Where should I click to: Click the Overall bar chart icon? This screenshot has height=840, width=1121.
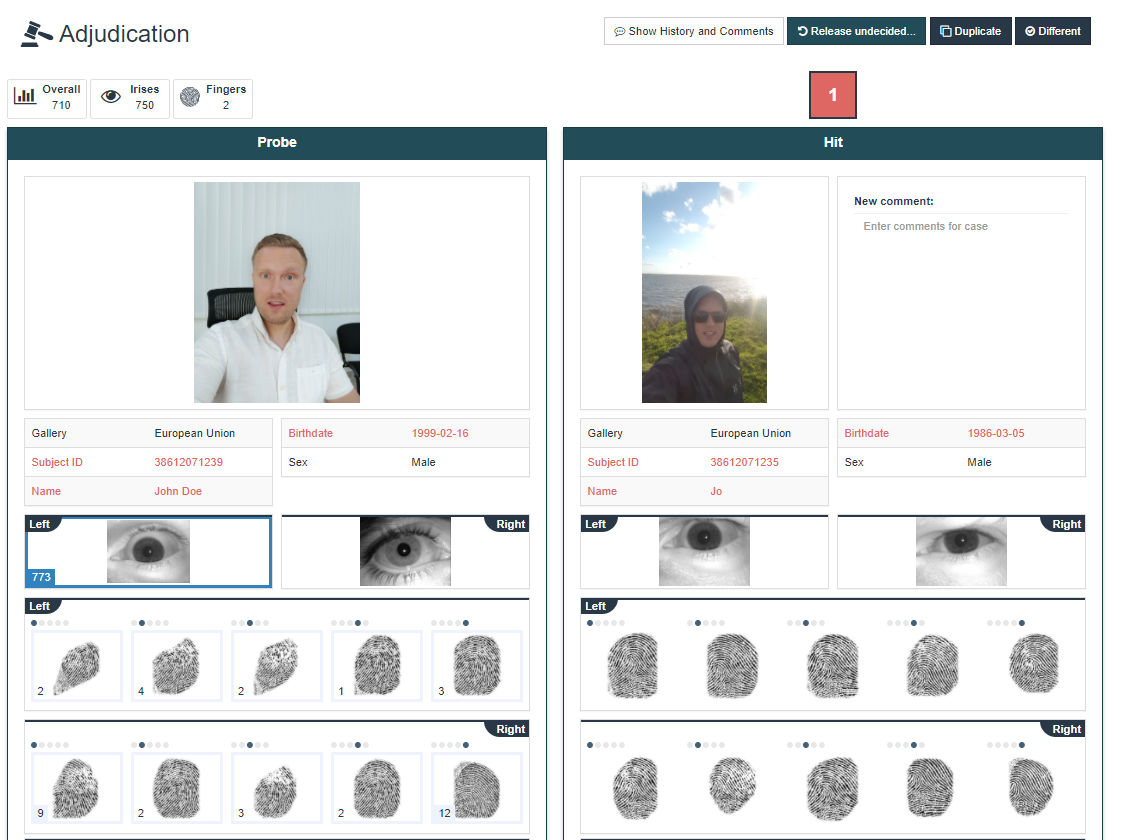point(25,96)
